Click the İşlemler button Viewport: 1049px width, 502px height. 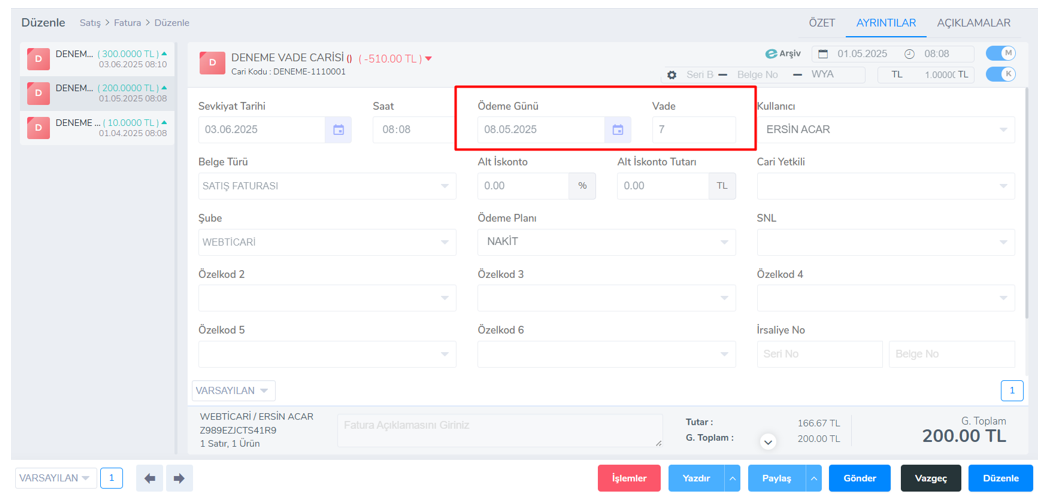click(x=629, y=479)
